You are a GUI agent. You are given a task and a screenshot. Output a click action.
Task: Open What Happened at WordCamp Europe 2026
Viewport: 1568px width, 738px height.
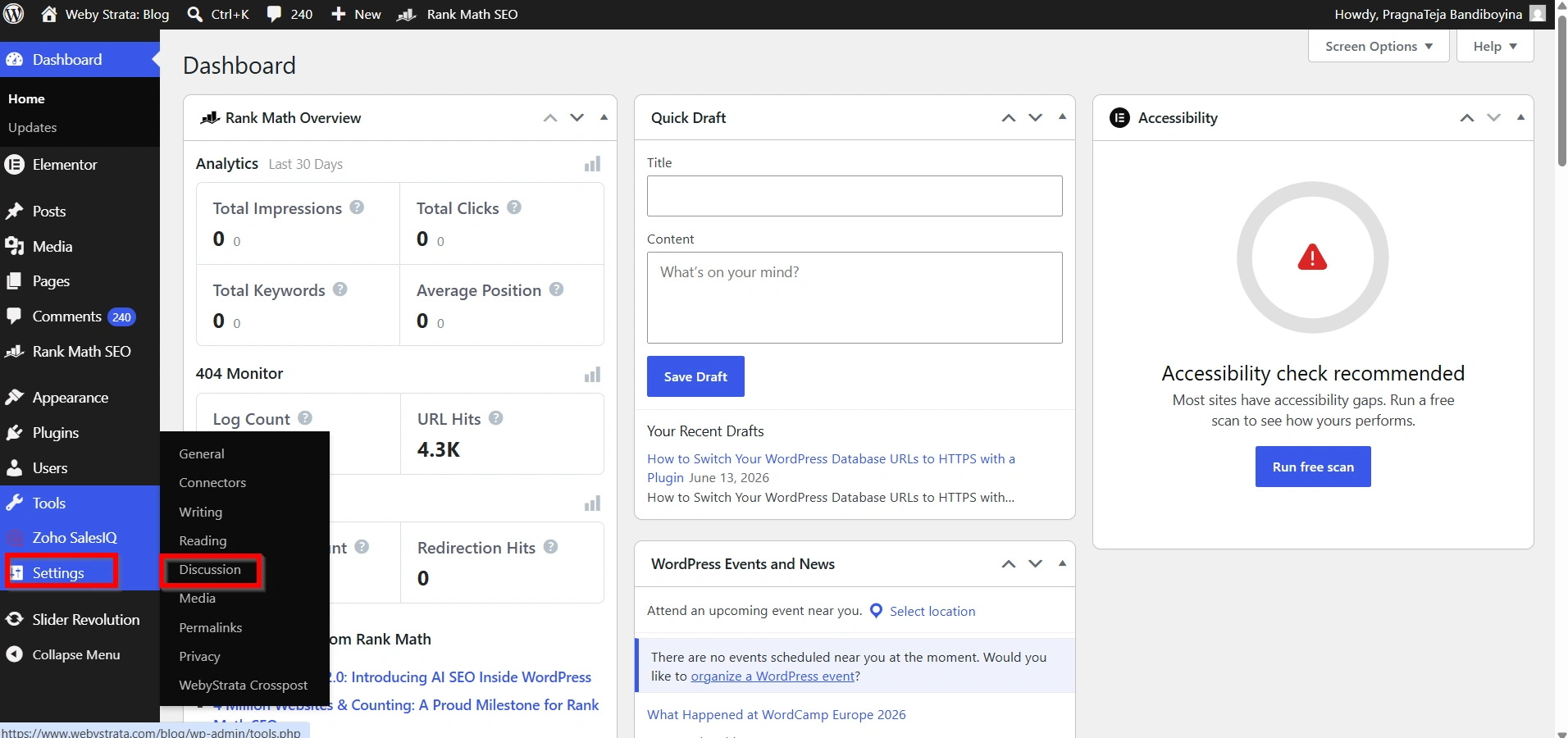coord(777,714)
